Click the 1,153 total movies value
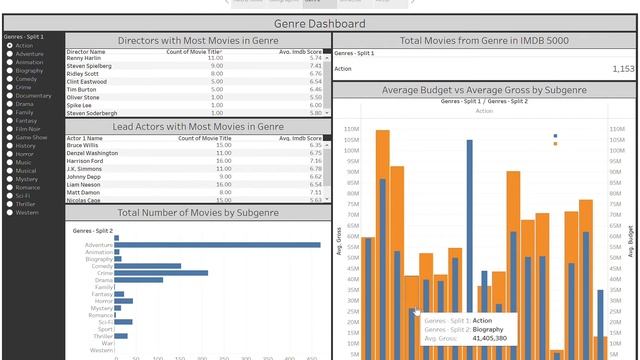The width and height of the screenshot is (640, 360). [x=623, y=69]
